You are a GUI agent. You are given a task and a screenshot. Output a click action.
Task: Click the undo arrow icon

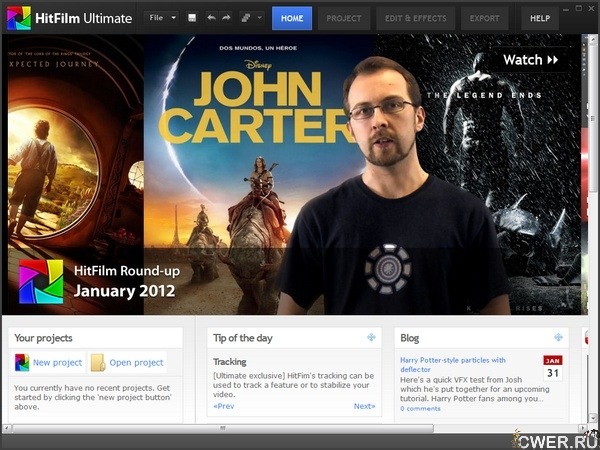pyautogui.click(x=211, y=18)
